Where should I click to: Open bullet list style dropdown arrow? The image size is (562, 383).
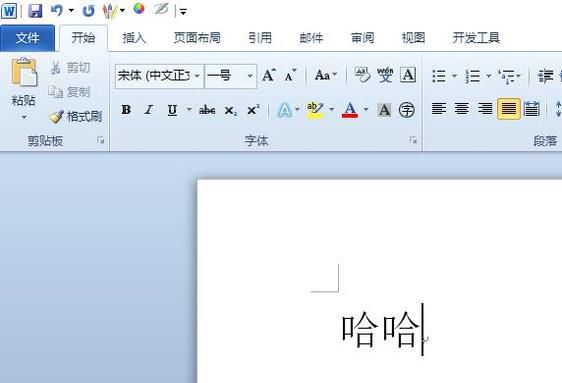(454, 76)
